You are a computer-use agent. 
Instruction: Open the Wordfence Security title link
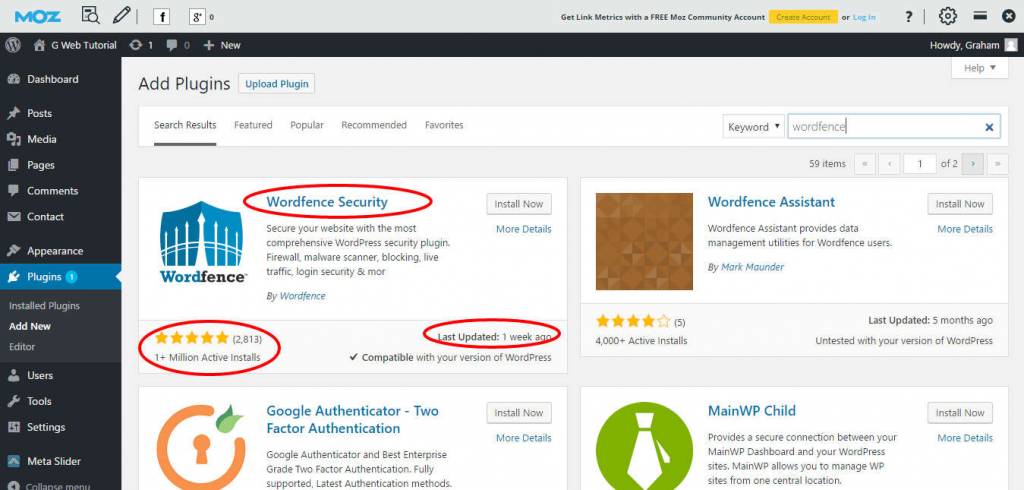[327, 202]
